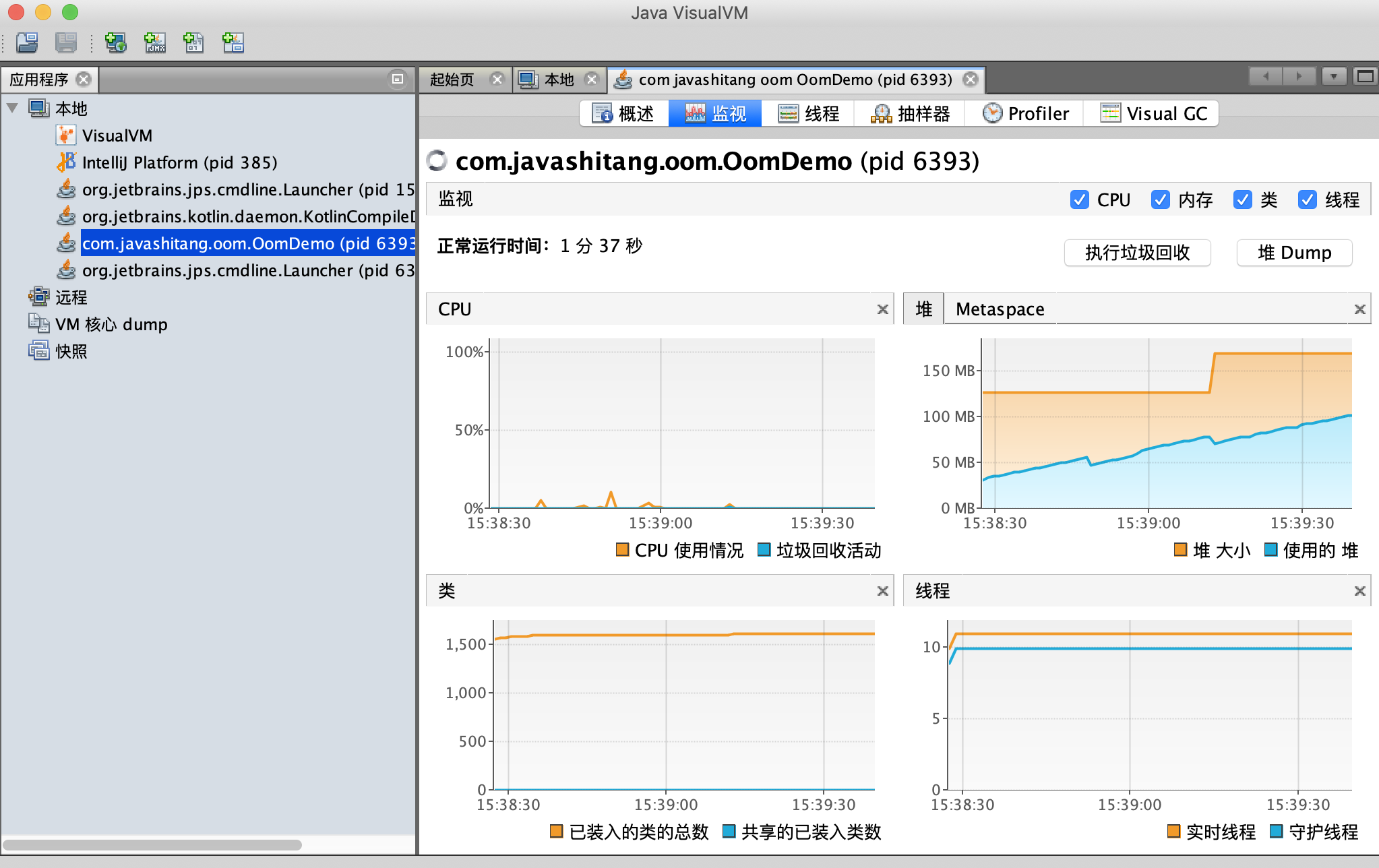Close the 类 classes chart panel
This screenshot has width=1379, height=868.
click(x=882, y=591)
